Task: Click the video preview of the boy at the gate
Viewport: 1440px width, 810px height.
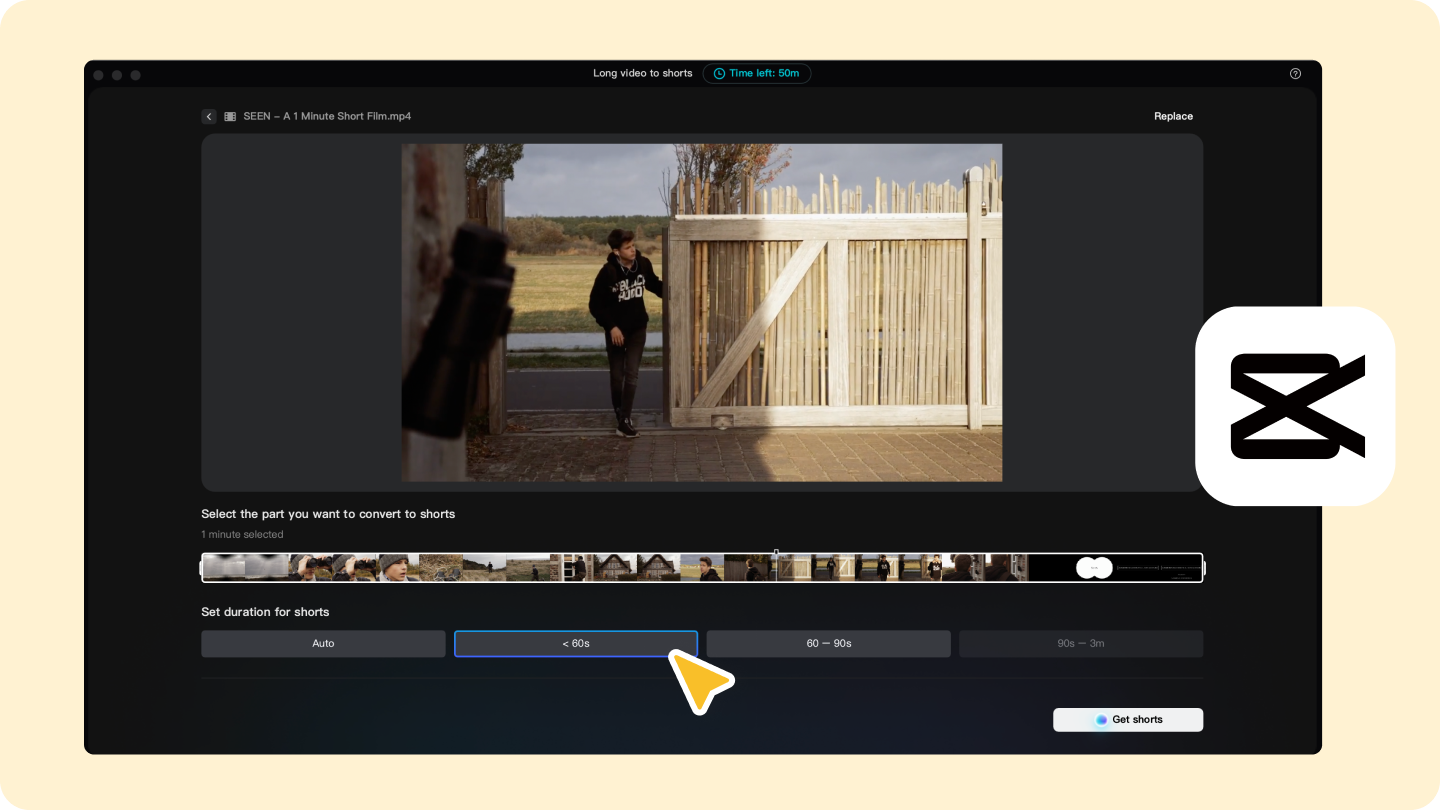Action: [700, 311]
